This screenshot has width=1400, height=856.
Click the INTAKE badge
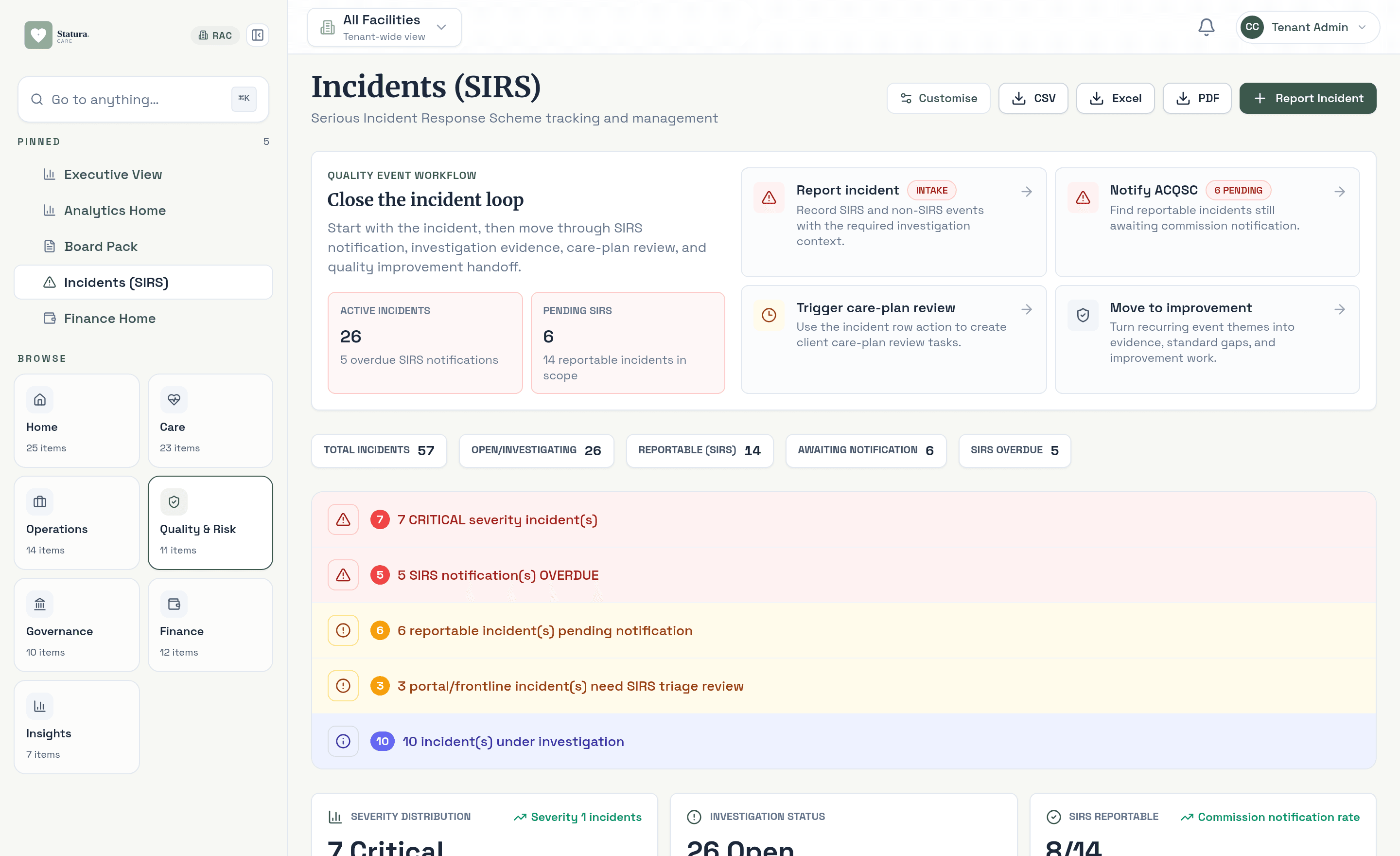coord(931,191)
